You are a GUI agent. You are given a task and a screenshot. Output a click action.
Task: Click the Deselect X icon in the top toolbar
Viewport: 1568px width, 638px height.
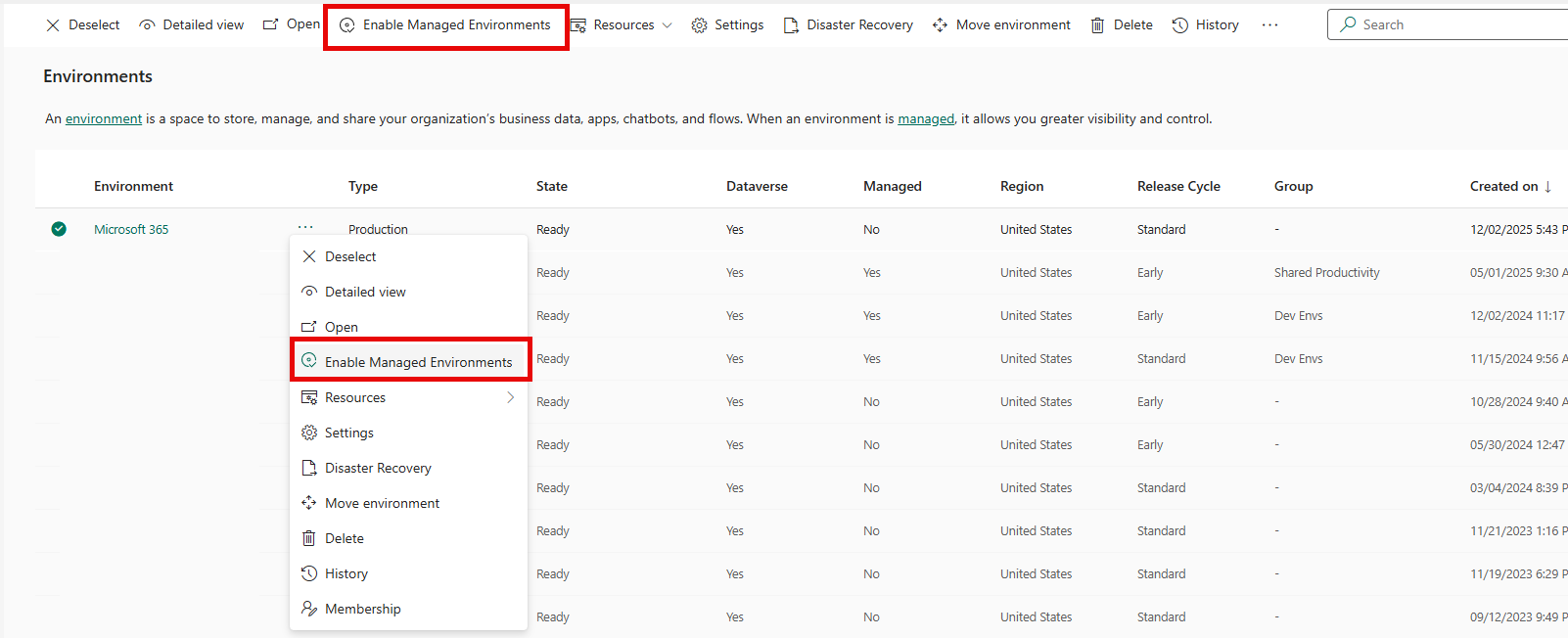pos(53,25)
